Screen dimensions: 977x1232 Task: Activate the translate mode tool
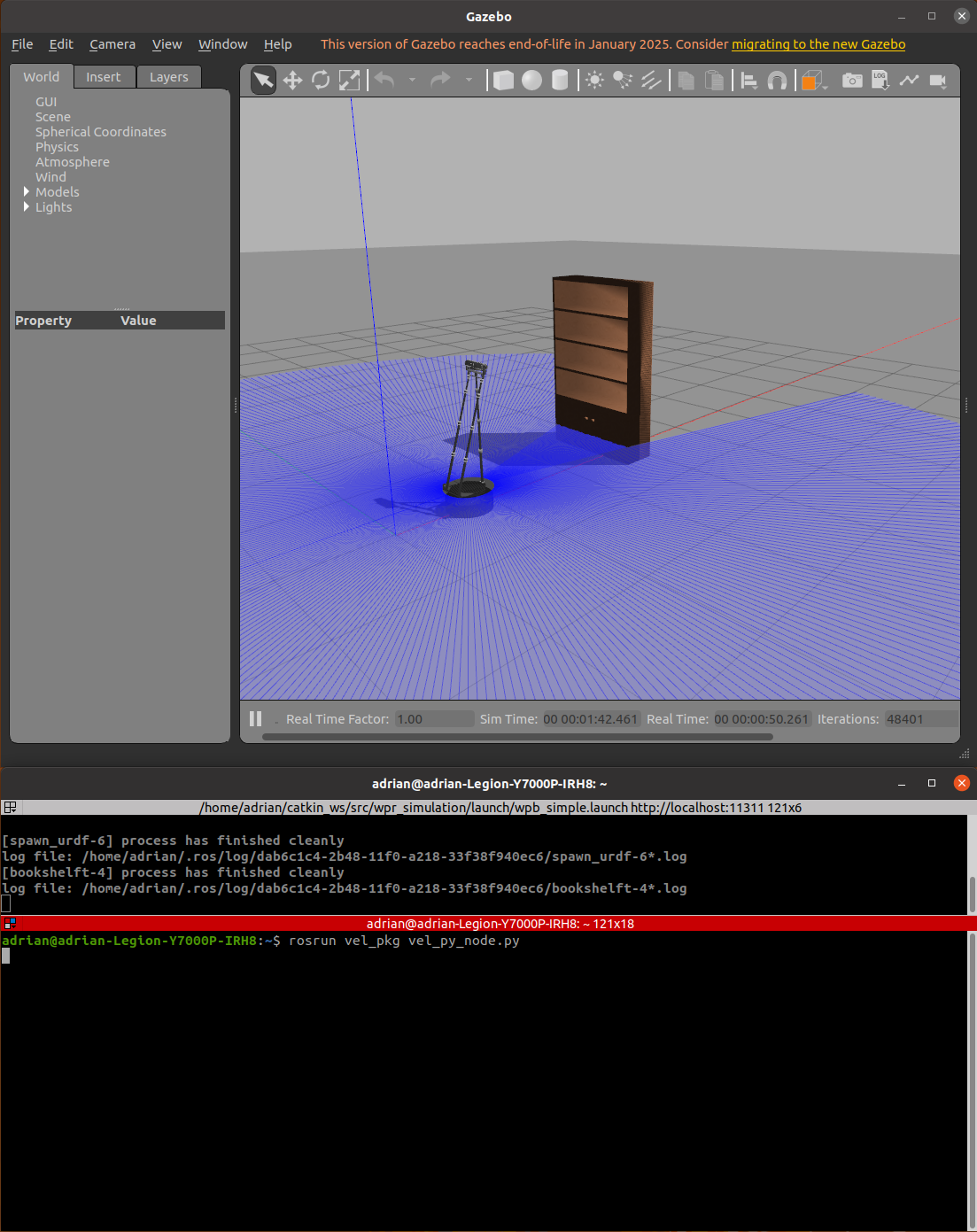[292, 81]
